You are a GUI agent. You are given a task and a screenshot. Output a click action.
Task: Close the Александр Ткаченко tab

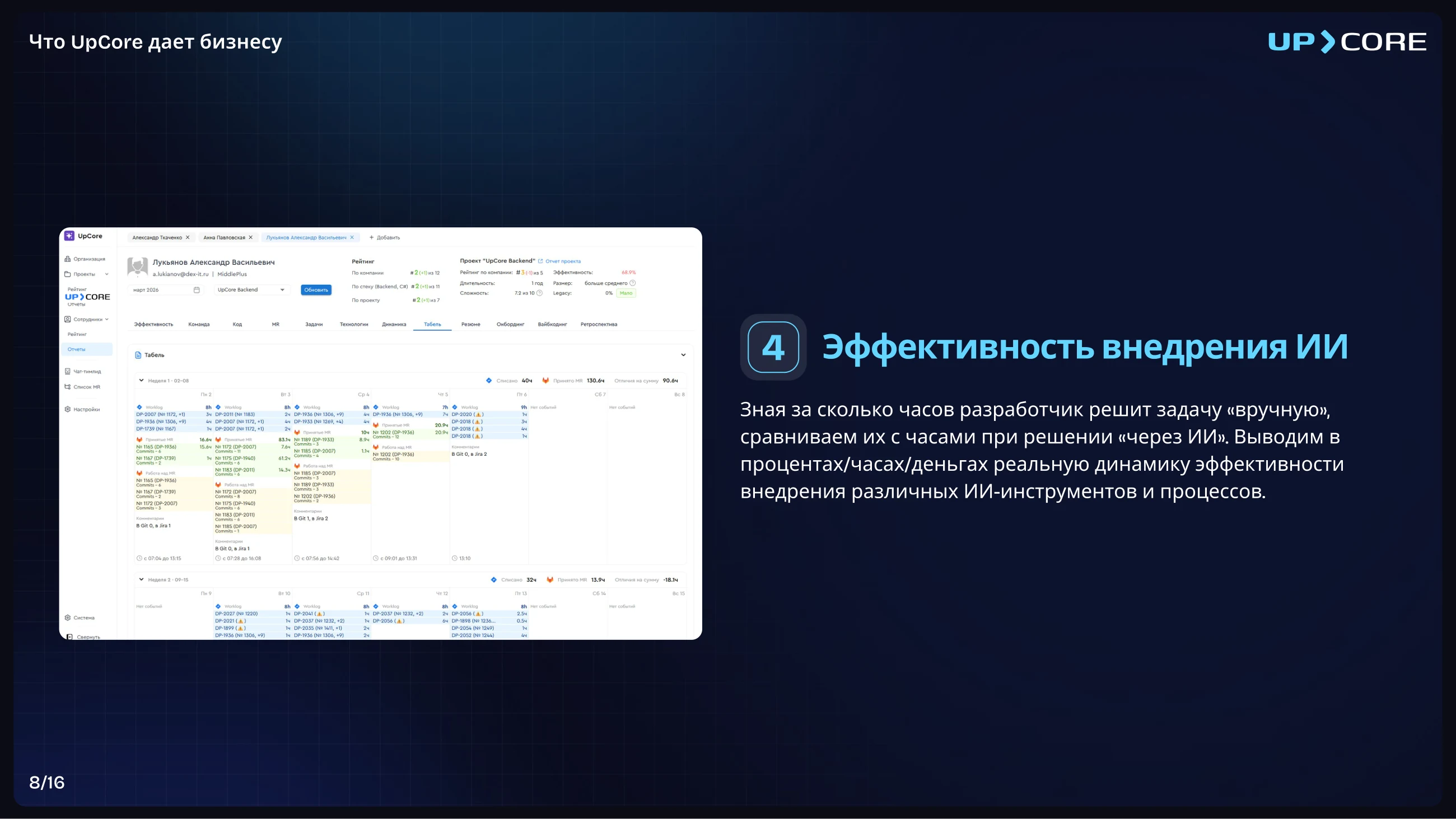point(188,237)
